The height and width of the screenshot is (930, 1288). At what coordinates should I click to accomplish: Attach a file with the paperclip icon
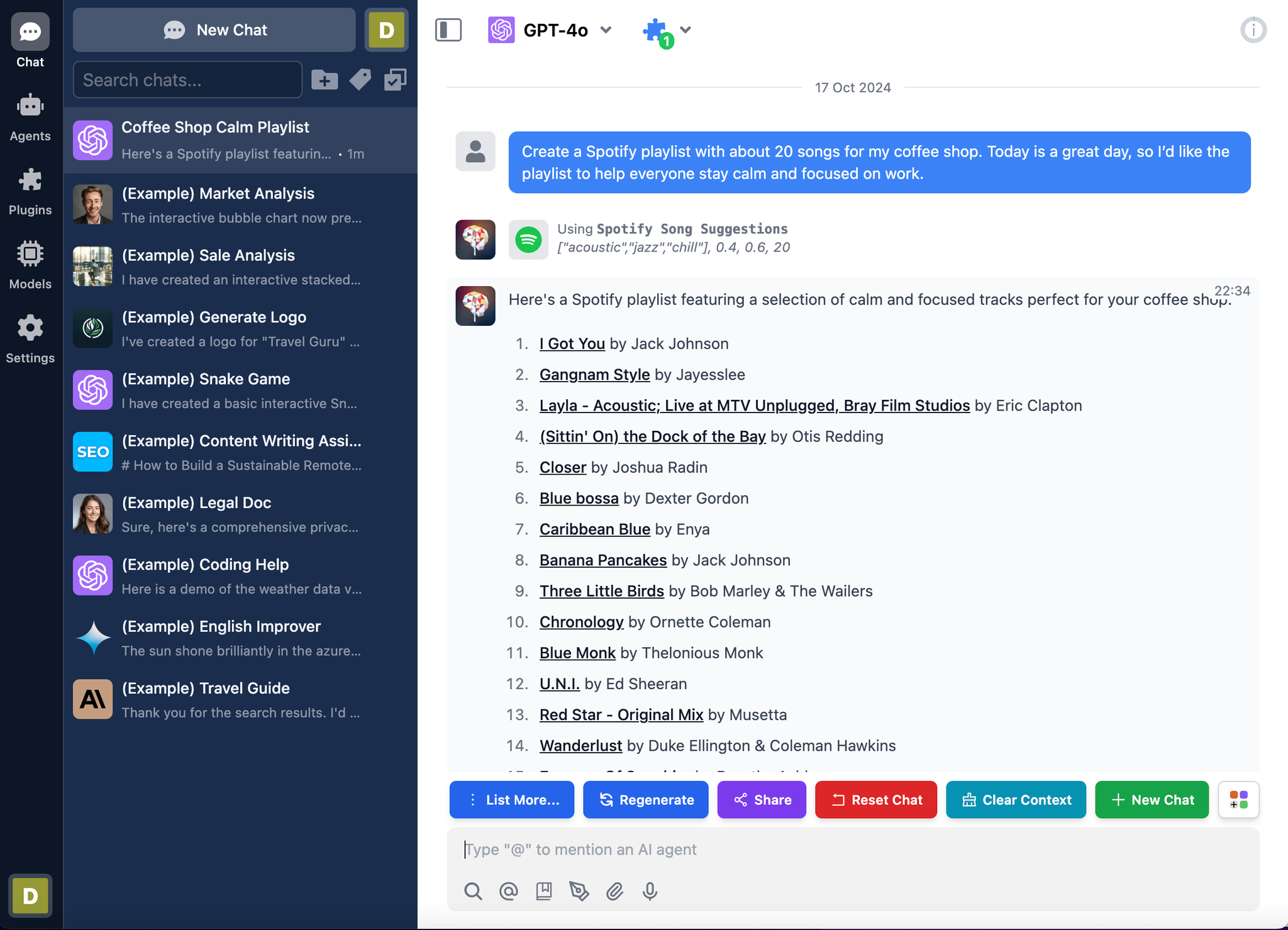point(614,891)
